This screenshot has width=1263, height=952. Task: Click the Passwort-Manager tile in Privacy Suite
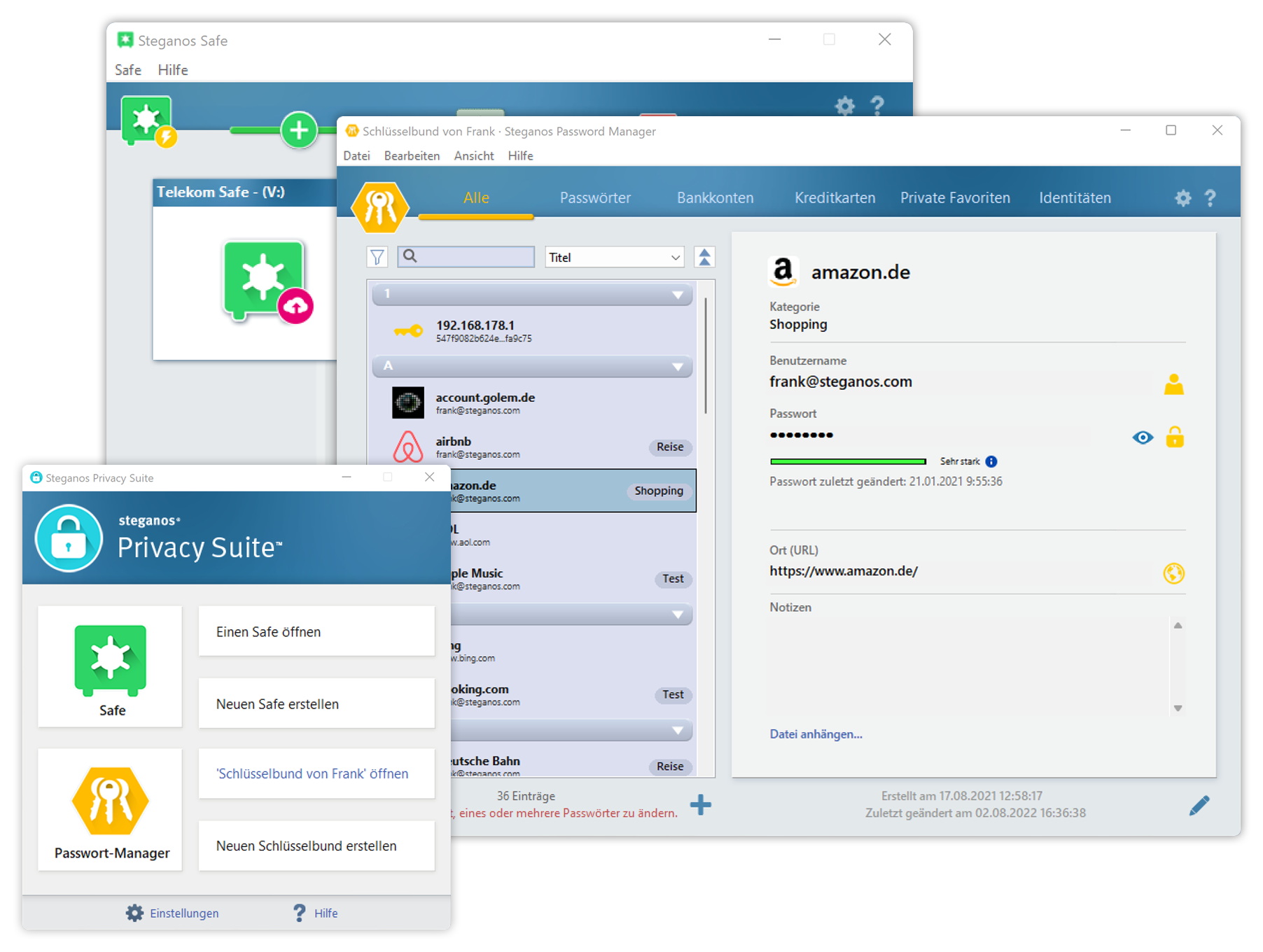(x=110, y=809)
